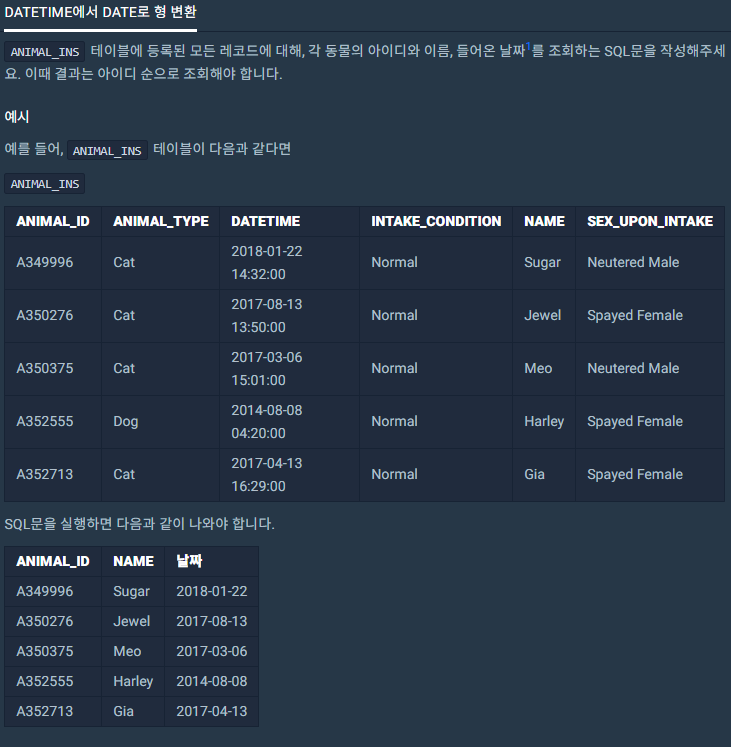731x747 pixels.
Task: Click 'Normal' in the Meo row
Action: click(395, 368)
